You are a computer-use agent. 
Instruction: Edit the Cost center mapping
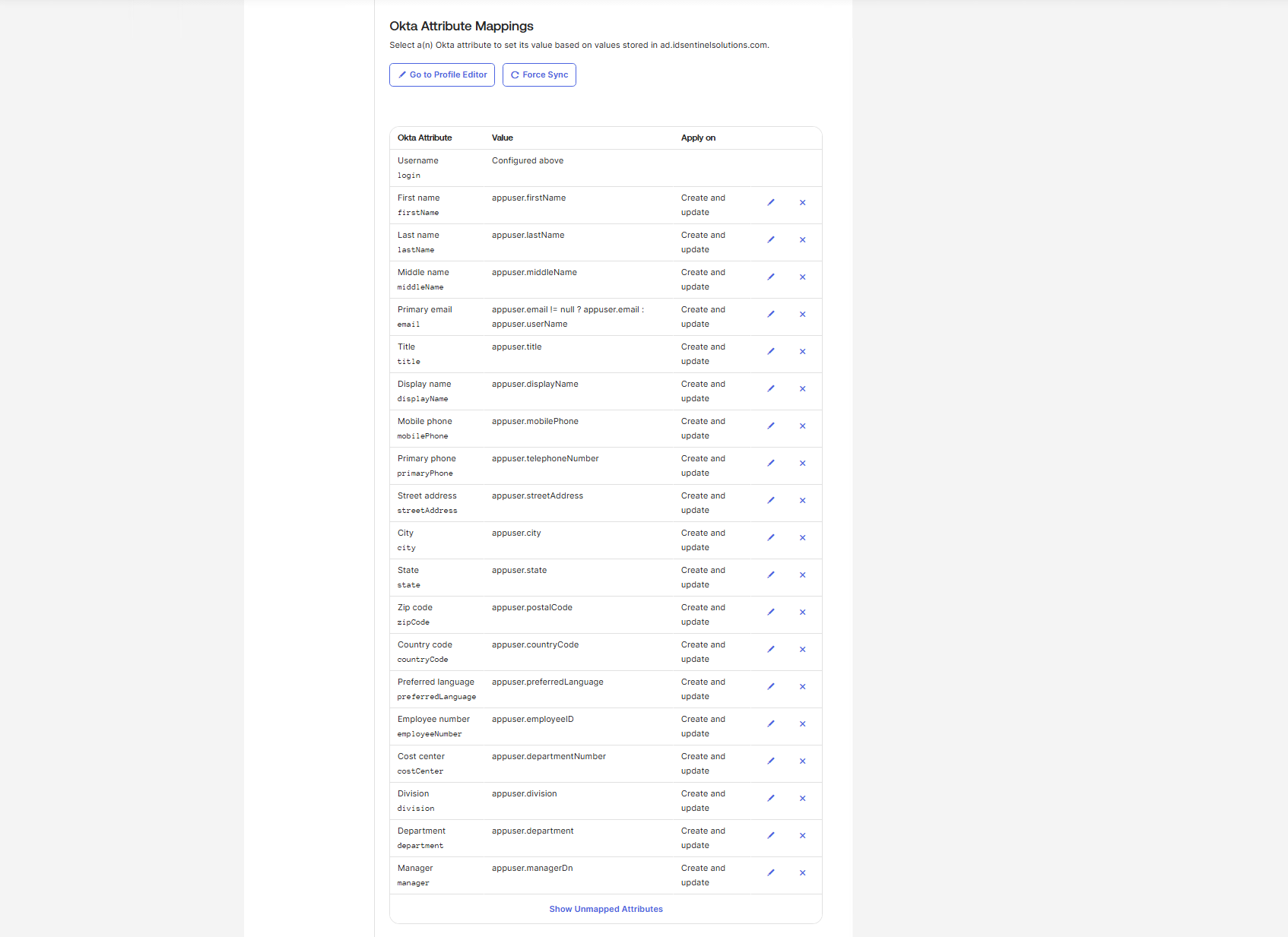point(771,761)
